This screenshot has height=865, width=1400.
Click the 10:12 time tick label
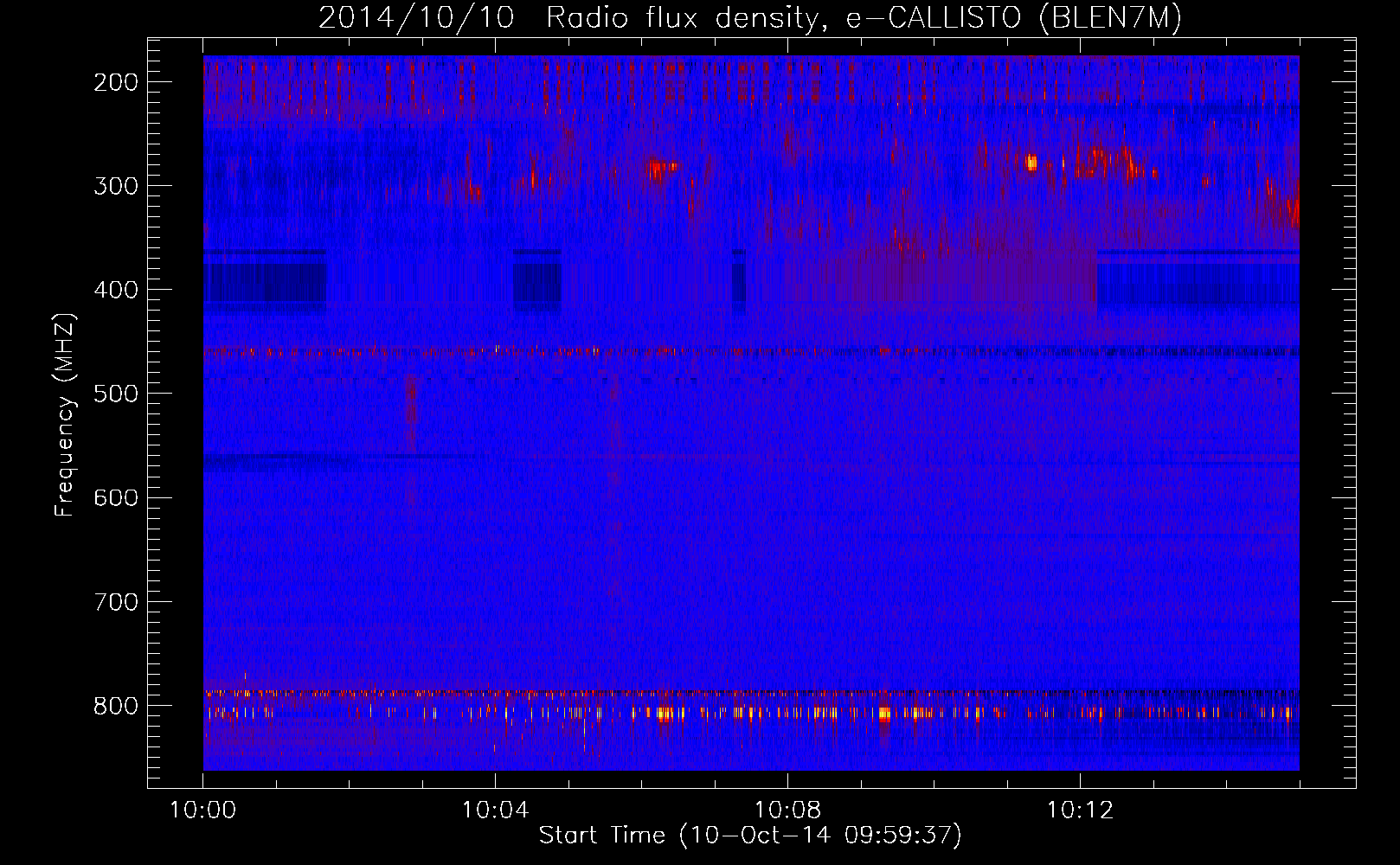1081,810
